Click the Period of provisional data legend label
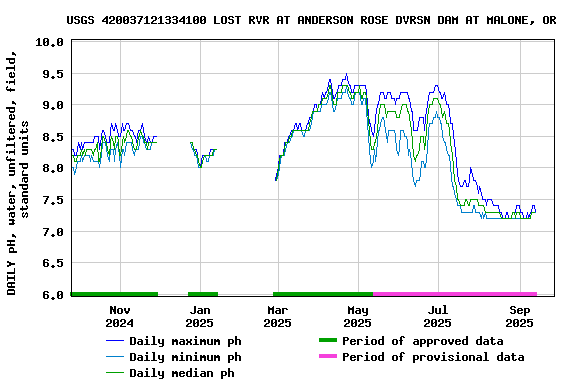Screen dimensions: 576x384 (433, 357)
